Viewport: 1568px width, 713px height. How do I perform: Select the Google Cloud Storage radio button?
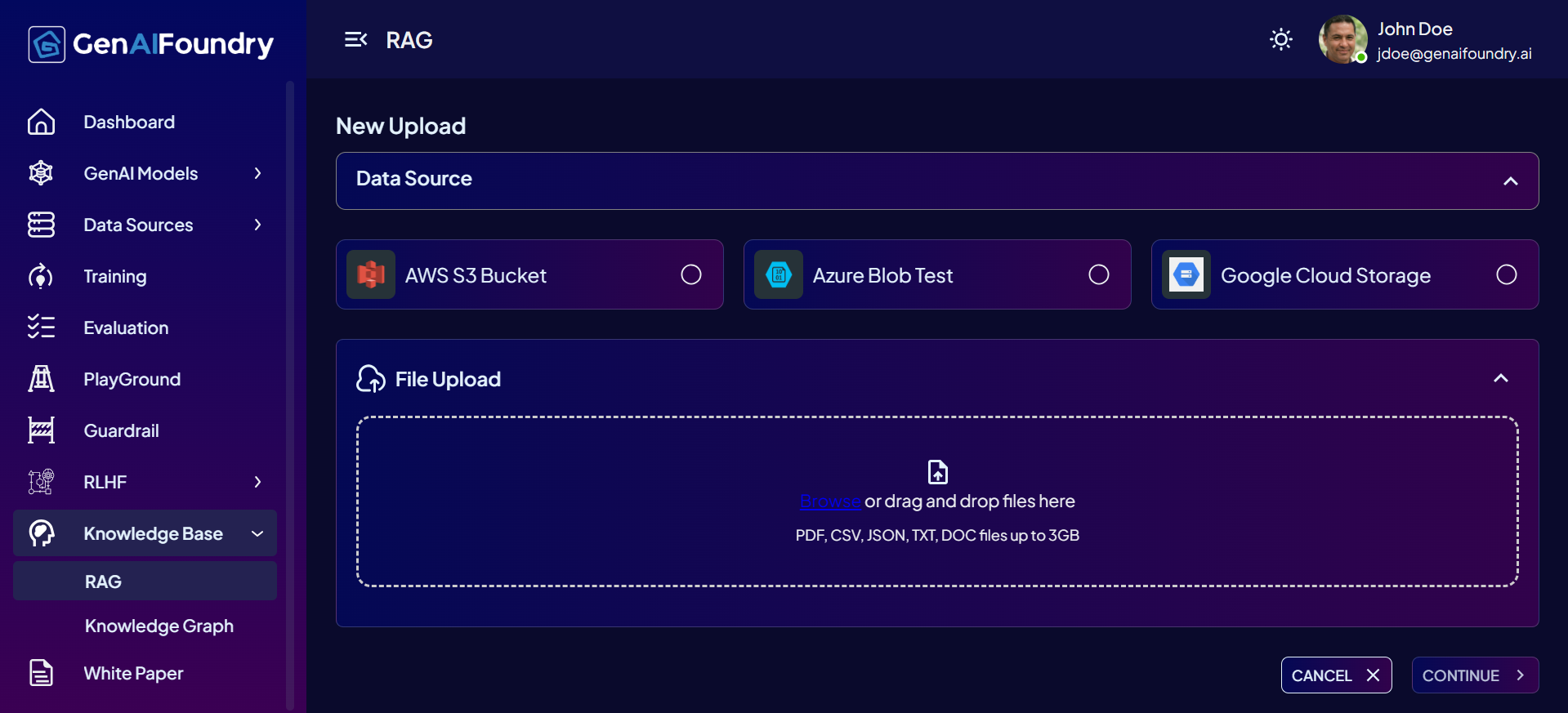pyautogui.click(x=1507, y=274)
